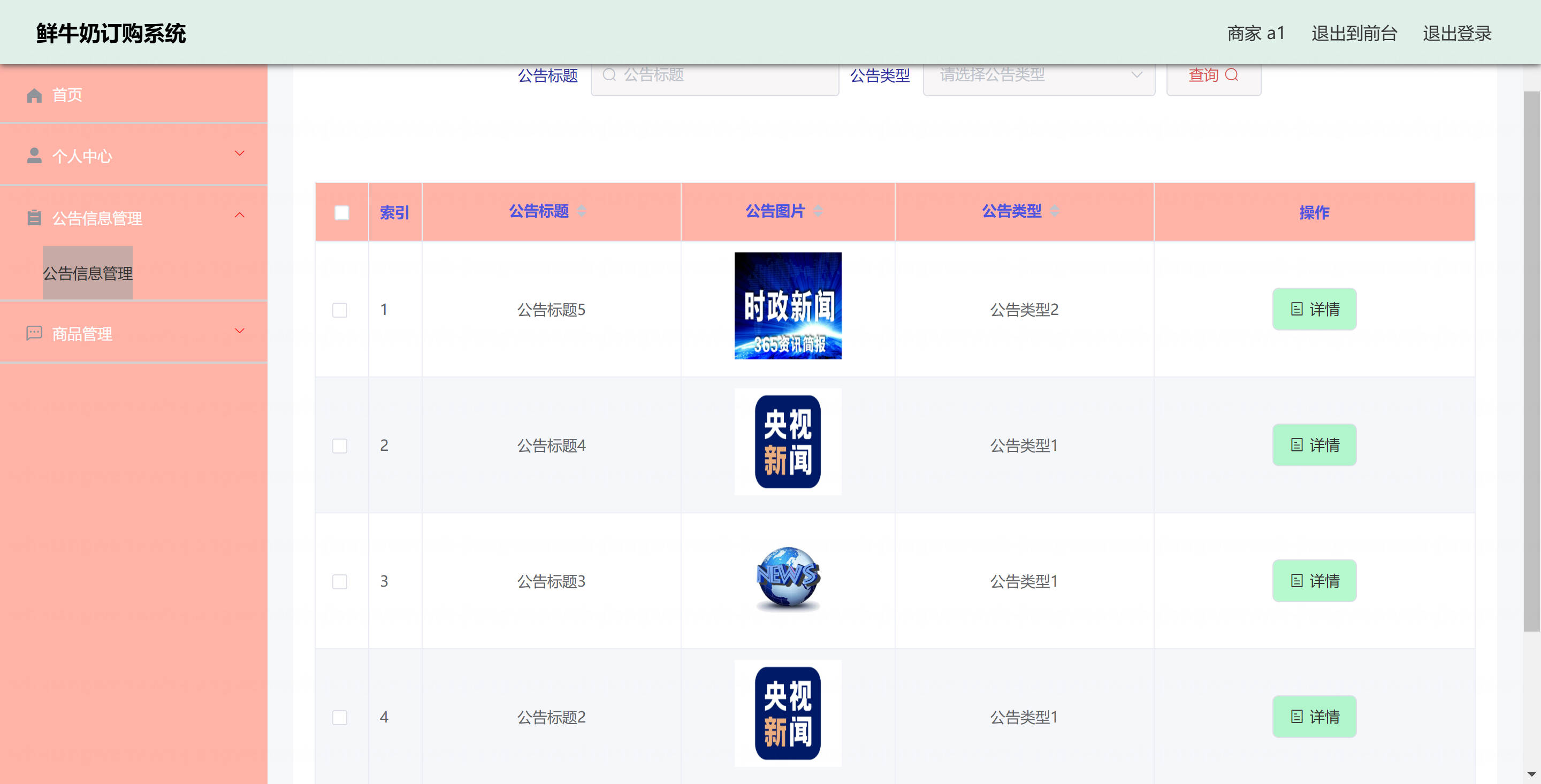Click the 公告标题2 cell text
This screenshot has width=1541, height=784.
pos(551,717)
